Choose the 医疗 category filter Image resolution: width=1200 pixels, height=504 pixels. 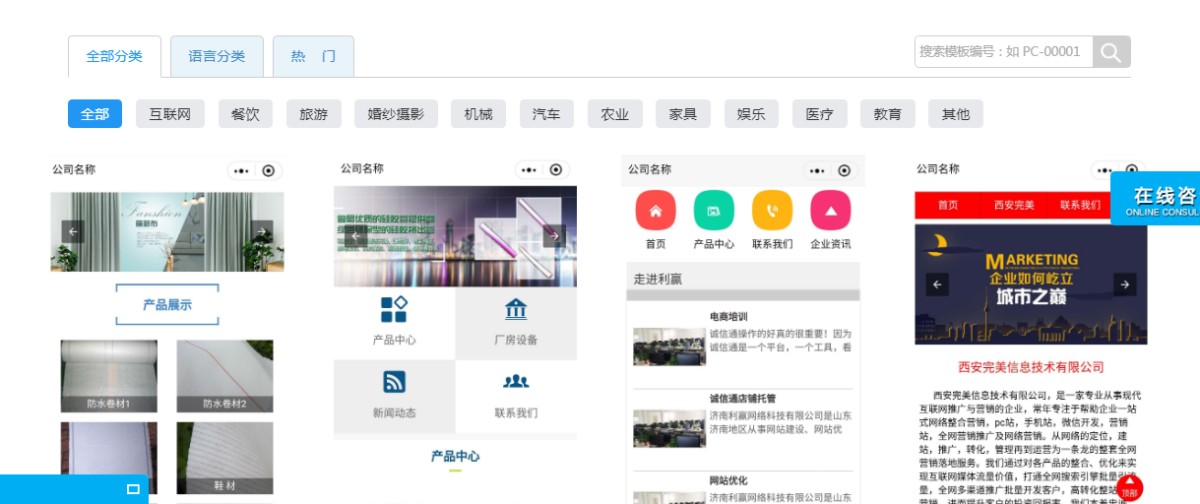[820, 114]
